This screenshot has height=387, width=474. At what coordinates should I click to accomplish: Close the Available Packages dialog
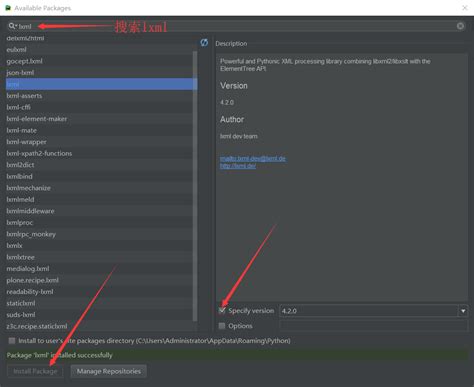pos(465,8)
